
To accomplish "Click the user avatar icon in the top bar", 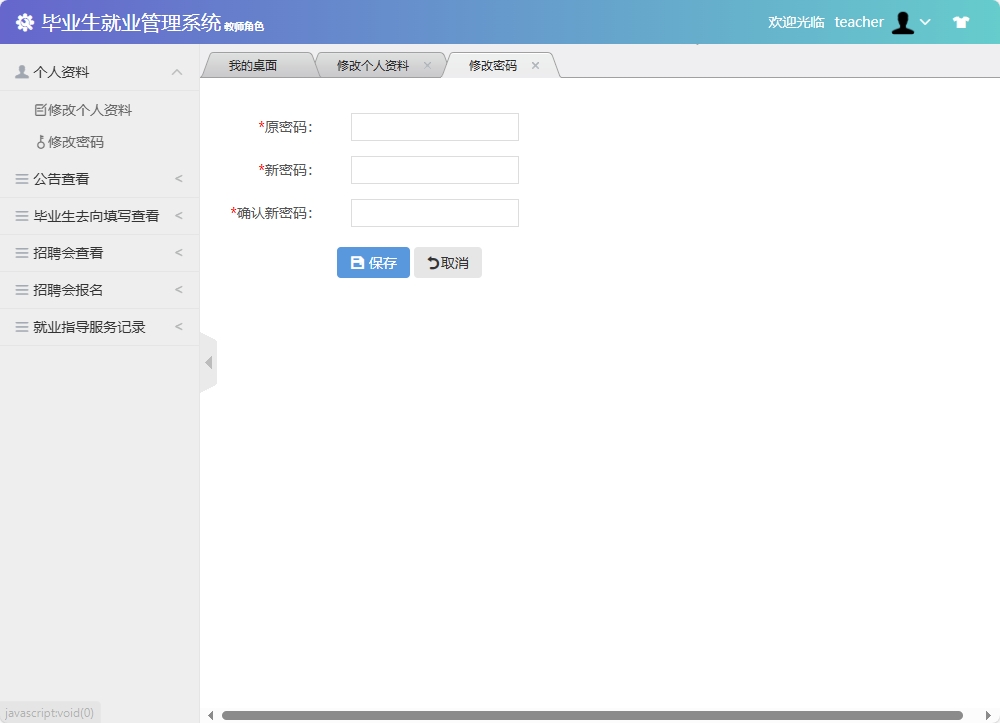I will tap(903, 22).
